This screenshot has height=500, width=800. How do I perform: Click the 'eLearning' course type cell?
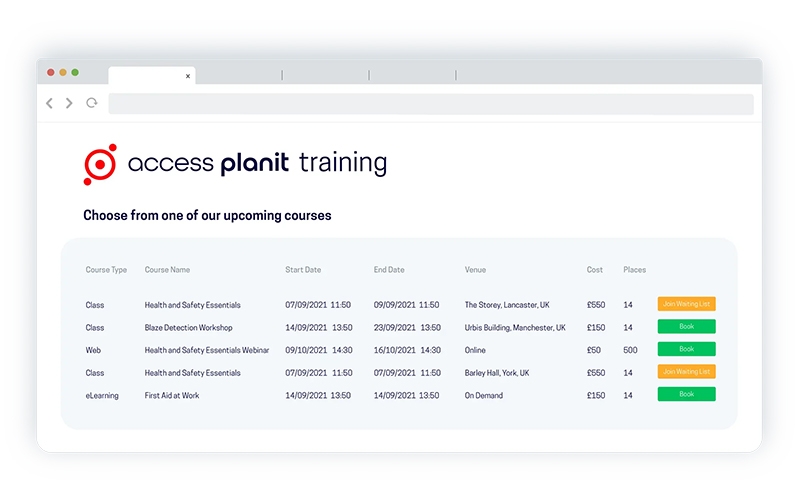point(102,395)
